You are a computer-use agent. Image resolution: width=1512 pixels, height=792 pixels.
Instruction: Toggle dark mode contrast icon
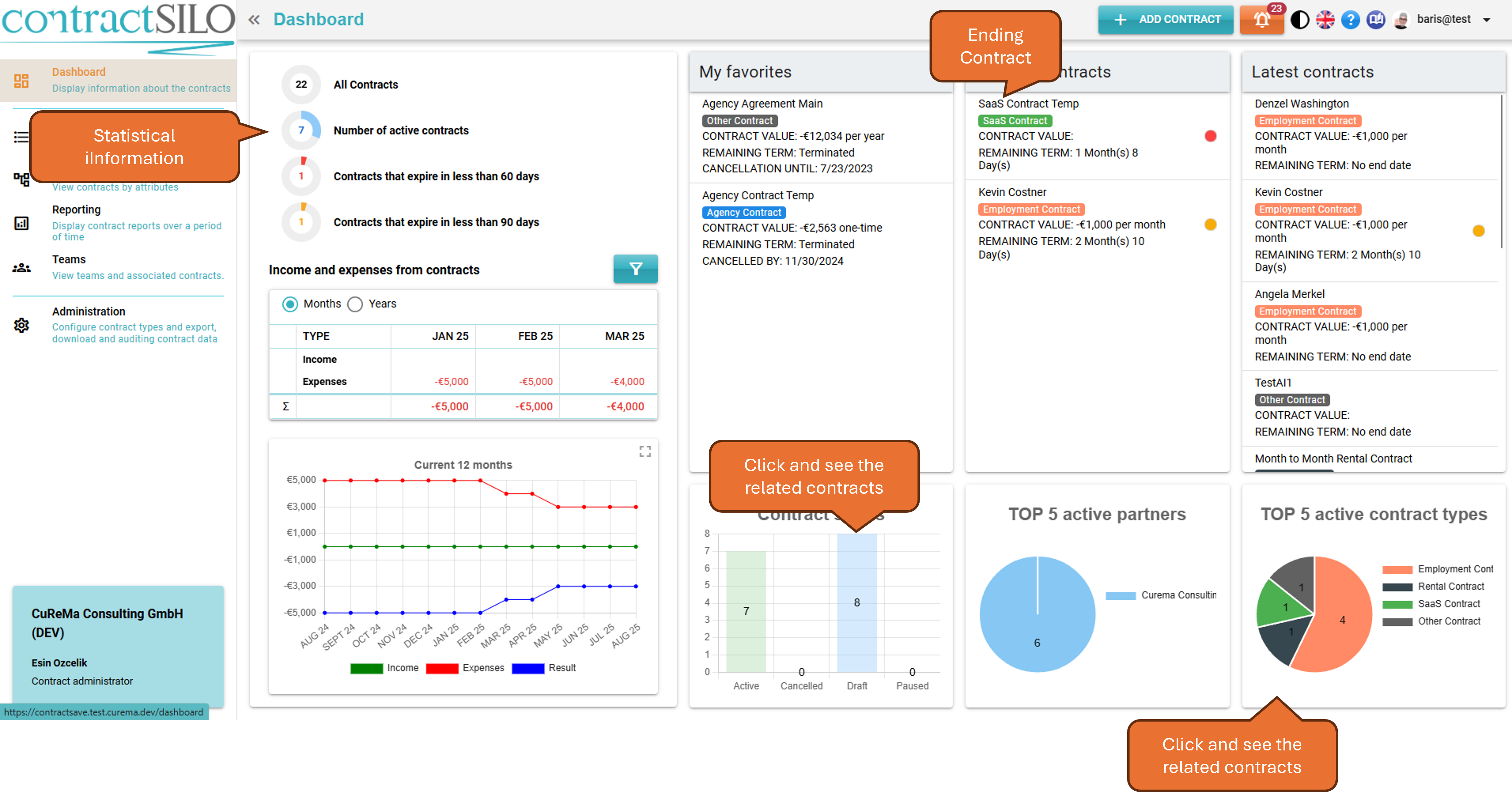click(1300, 19)
